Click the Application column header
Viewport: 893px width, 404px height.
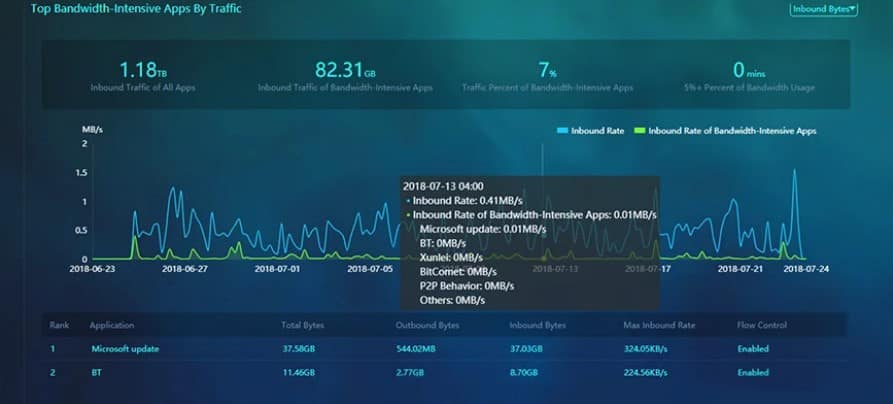click(111, 325)
